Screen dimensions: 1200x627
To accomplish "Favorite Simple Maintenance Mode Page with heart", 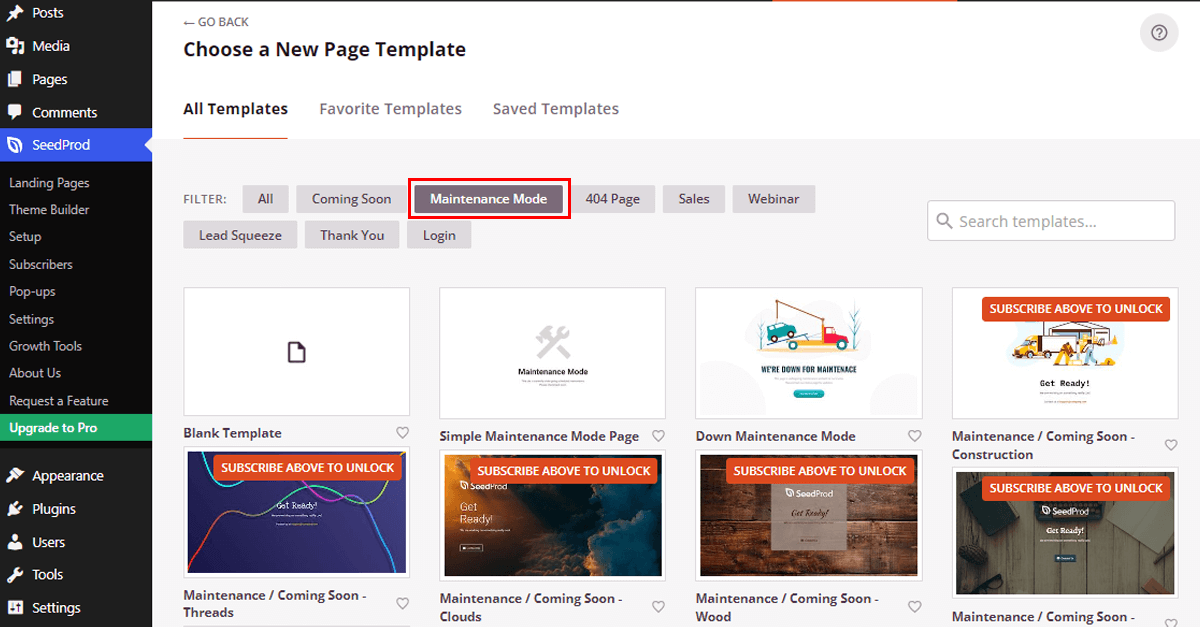I will tap(659, 436).
